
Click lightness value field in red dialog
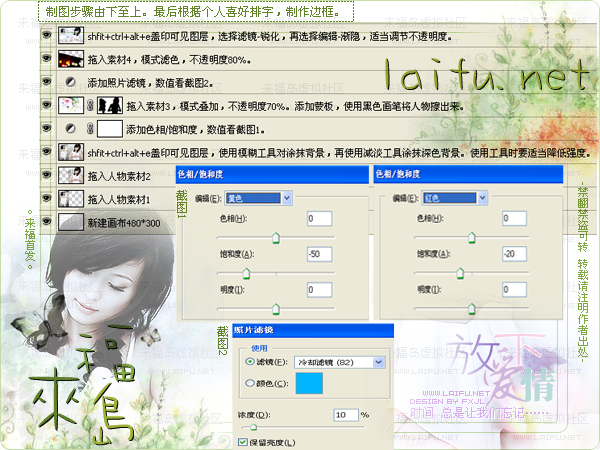pyautogui.click(x=514, y=290)
